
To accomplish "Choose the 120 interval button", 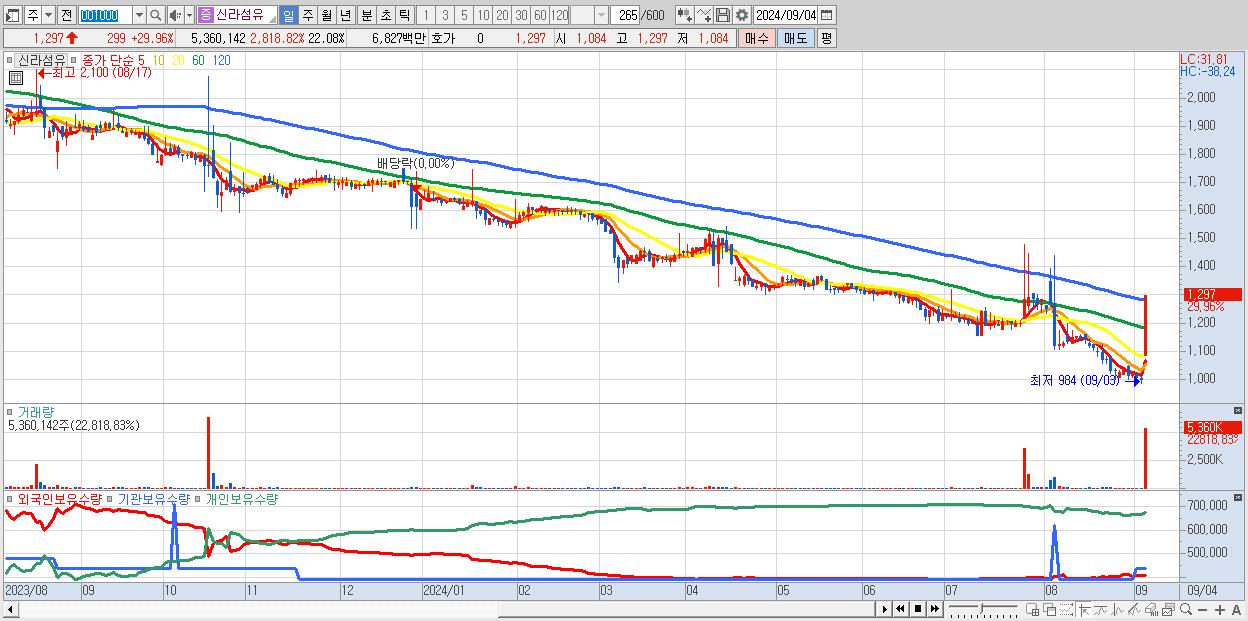I will [x=560, y=16].
